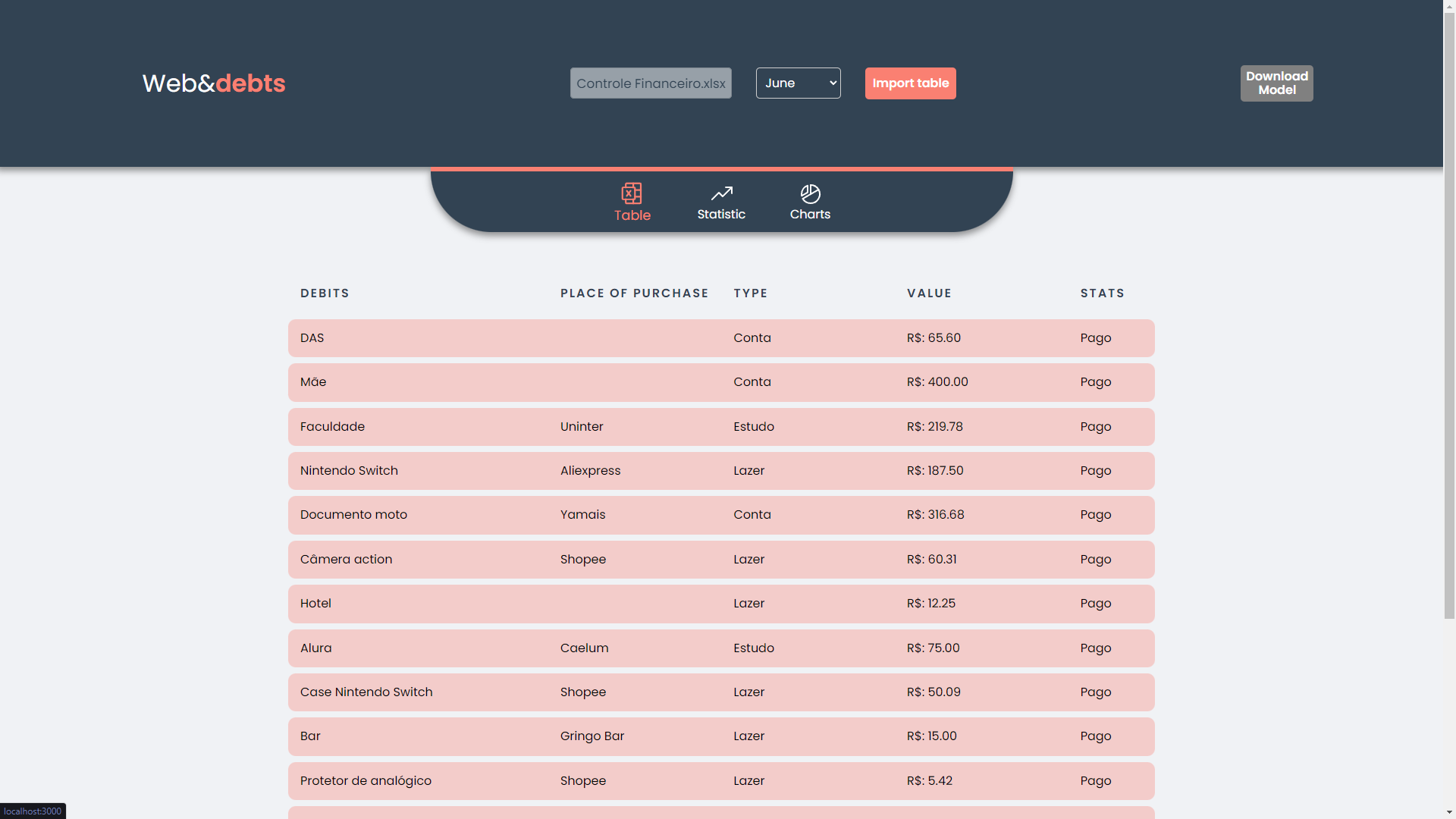Screen dimensions: 1456x819
Task: Open the June month dropdown
Action: tap(798, 83)
